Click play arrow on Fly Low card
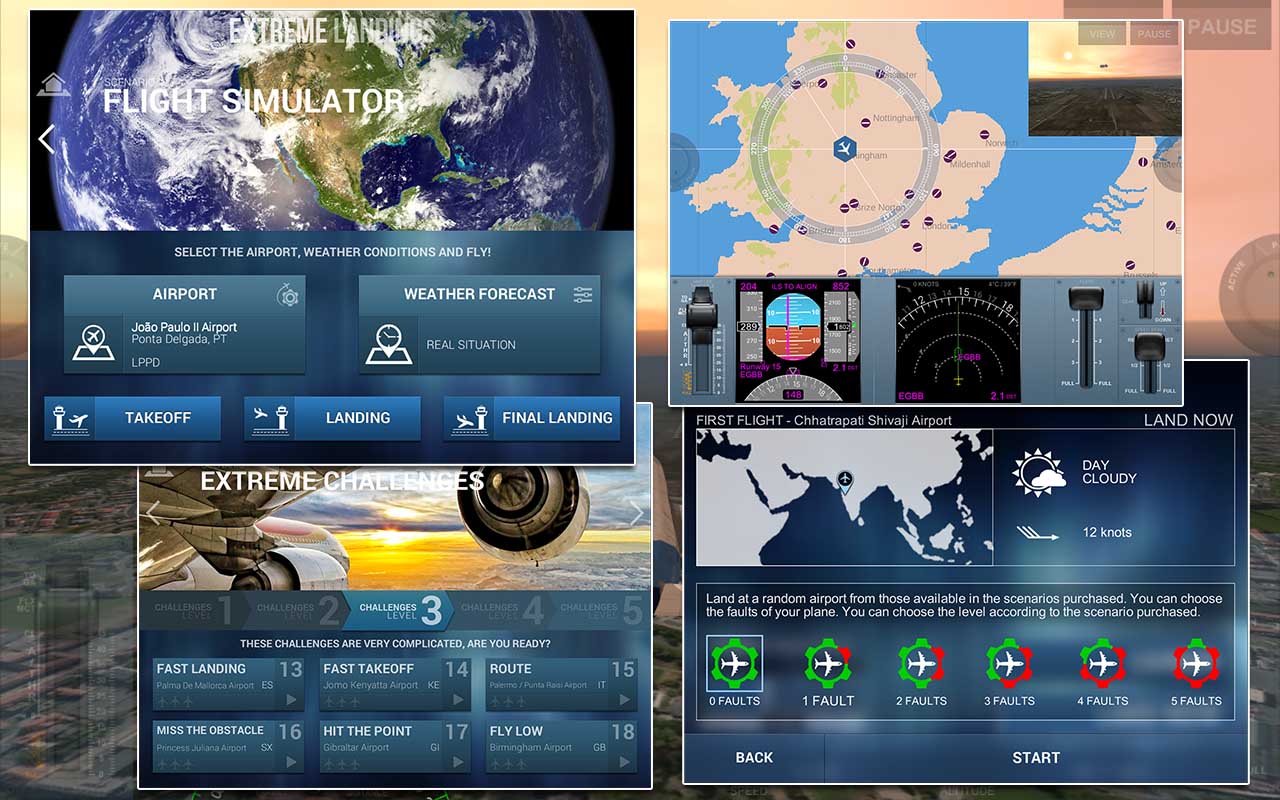Image resolution: width=1280 pixels, height=800 pixels. click(626, 761)
